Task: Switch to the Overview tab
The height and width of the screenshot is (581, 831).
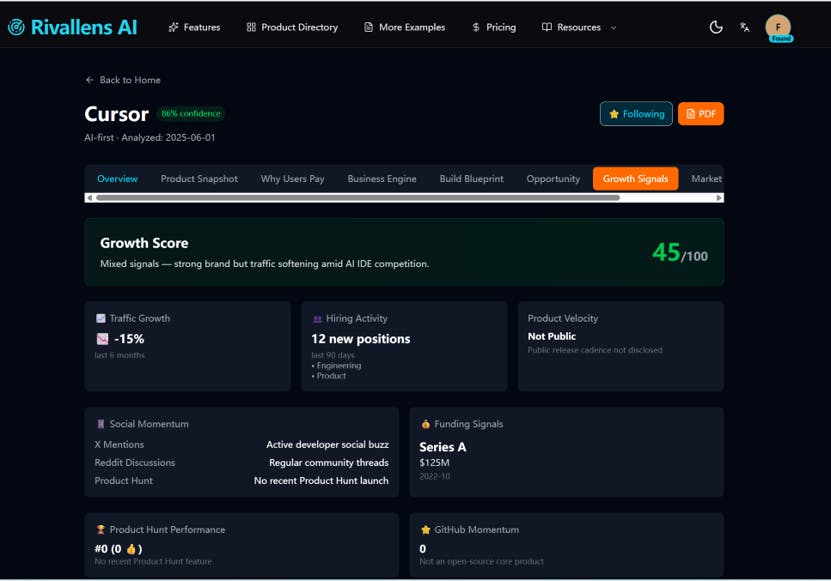Action: pyautogui.click(x=117, y=179)
